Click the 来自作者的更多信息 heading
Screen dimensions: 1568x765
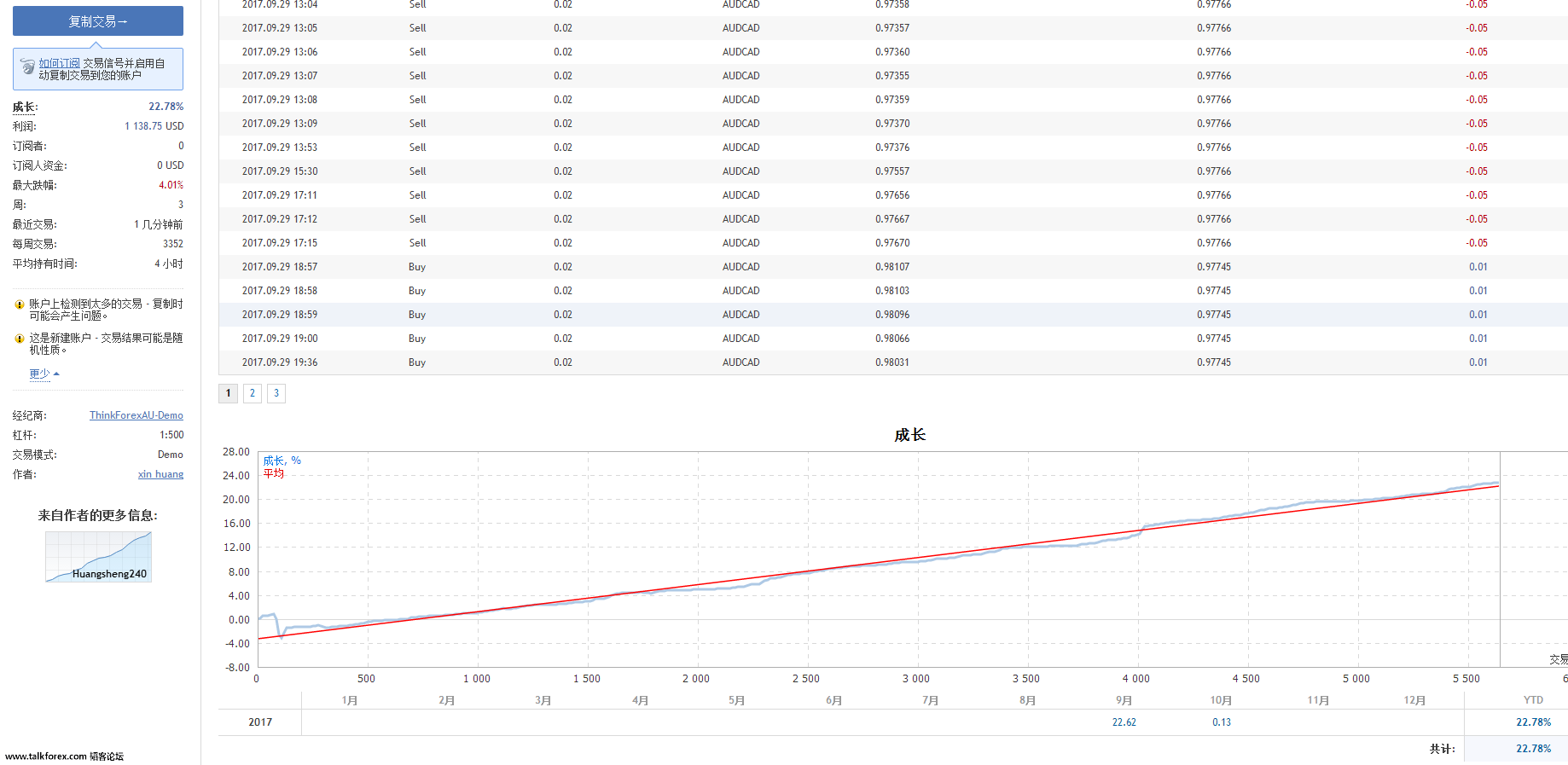(x=98, y=515)
